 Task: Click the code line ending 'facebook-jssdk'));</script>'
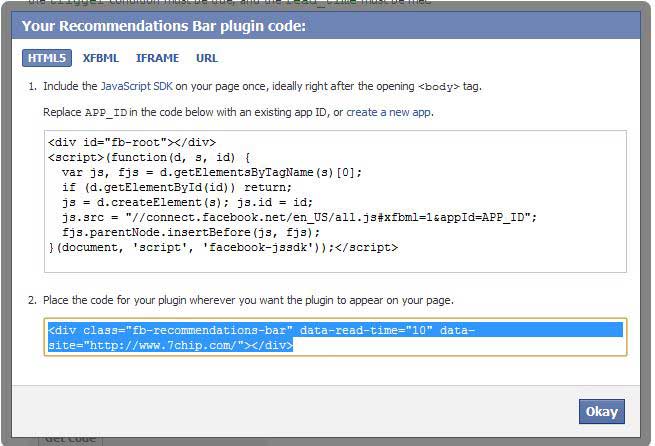coord(223,247)
